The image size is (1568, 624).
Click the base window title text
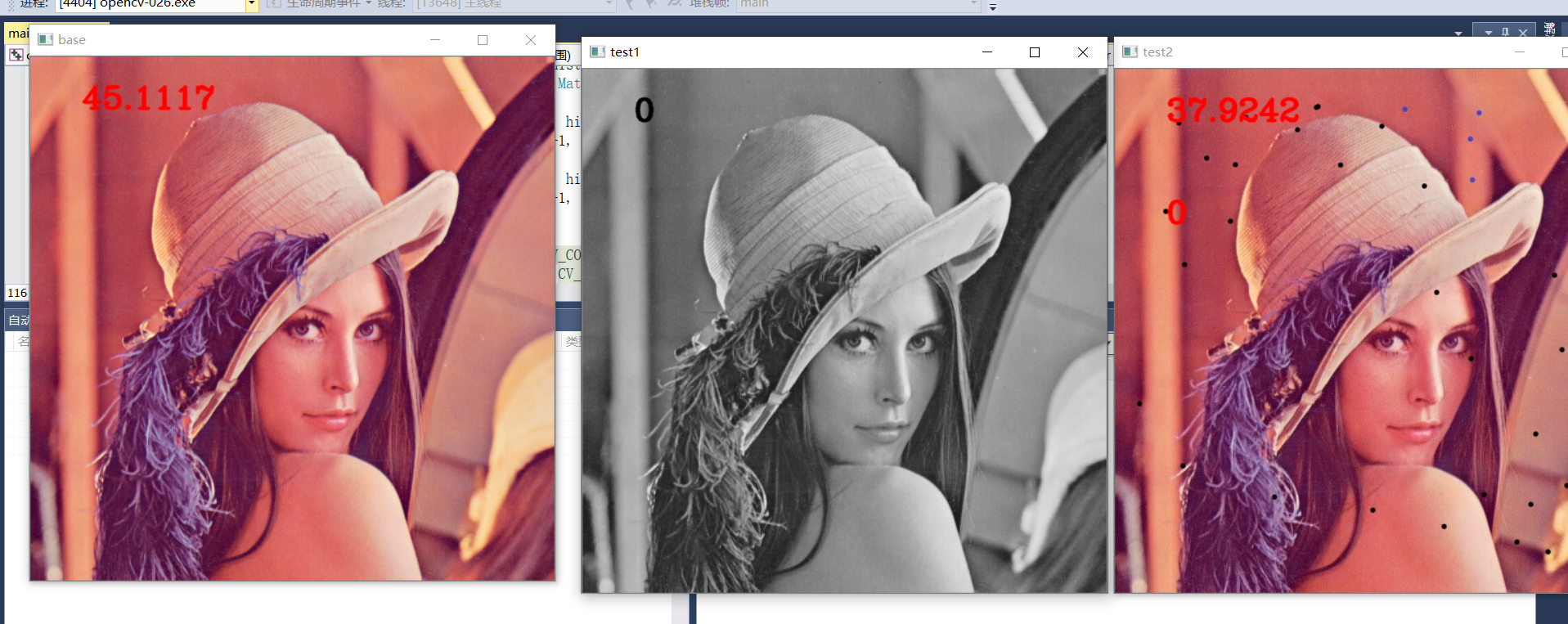(72, 39)
